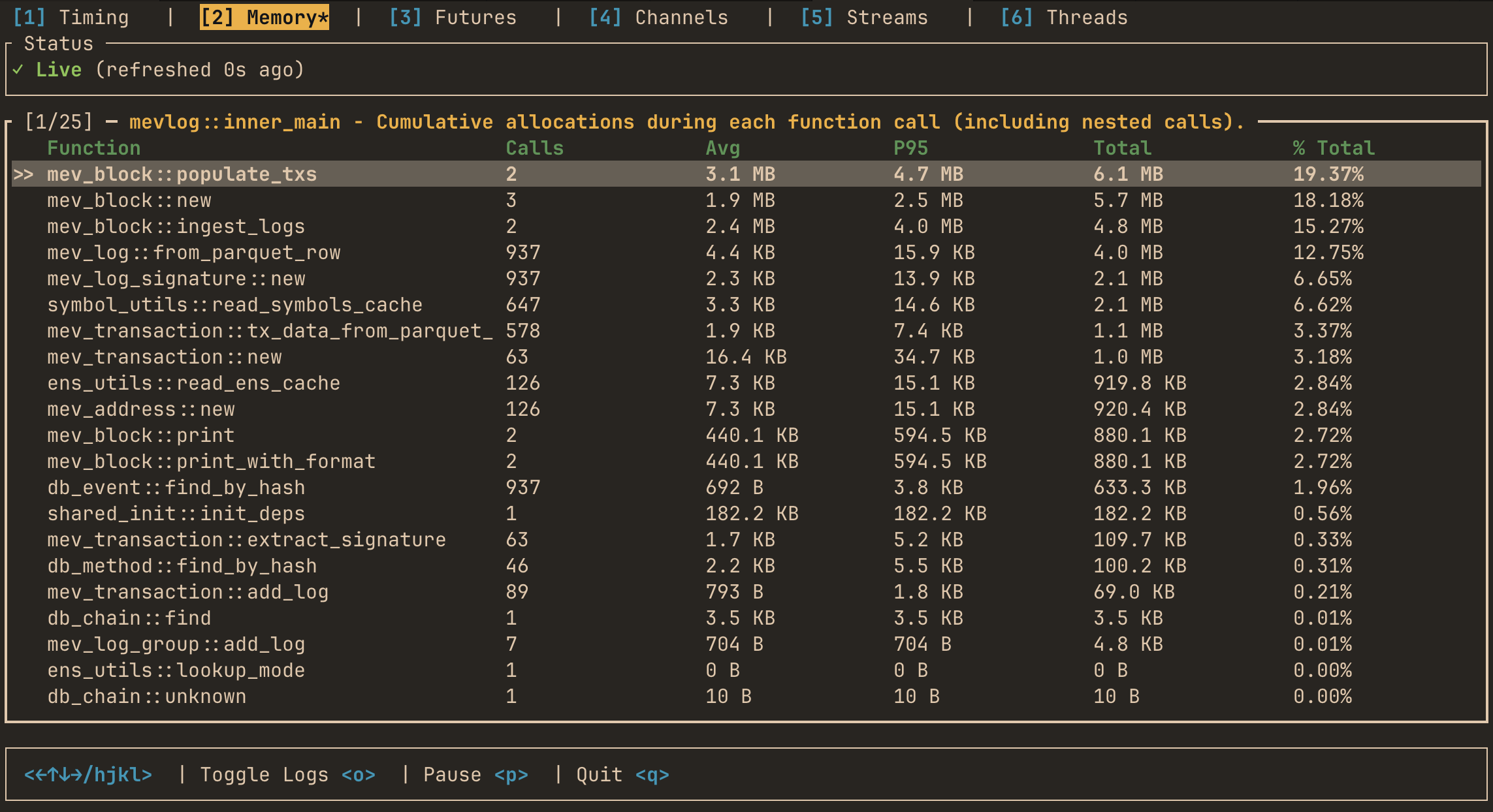
Task: Sort by the Calls column header
Action: [534, 148]
